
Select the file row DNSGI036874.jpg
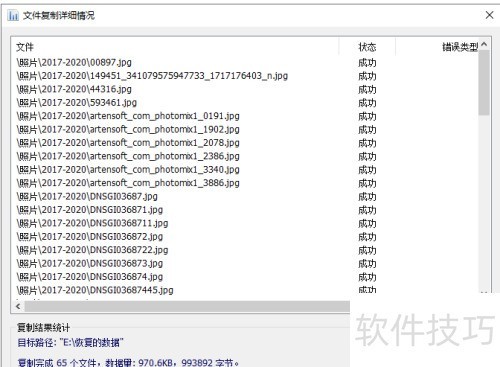click(90, 277)
